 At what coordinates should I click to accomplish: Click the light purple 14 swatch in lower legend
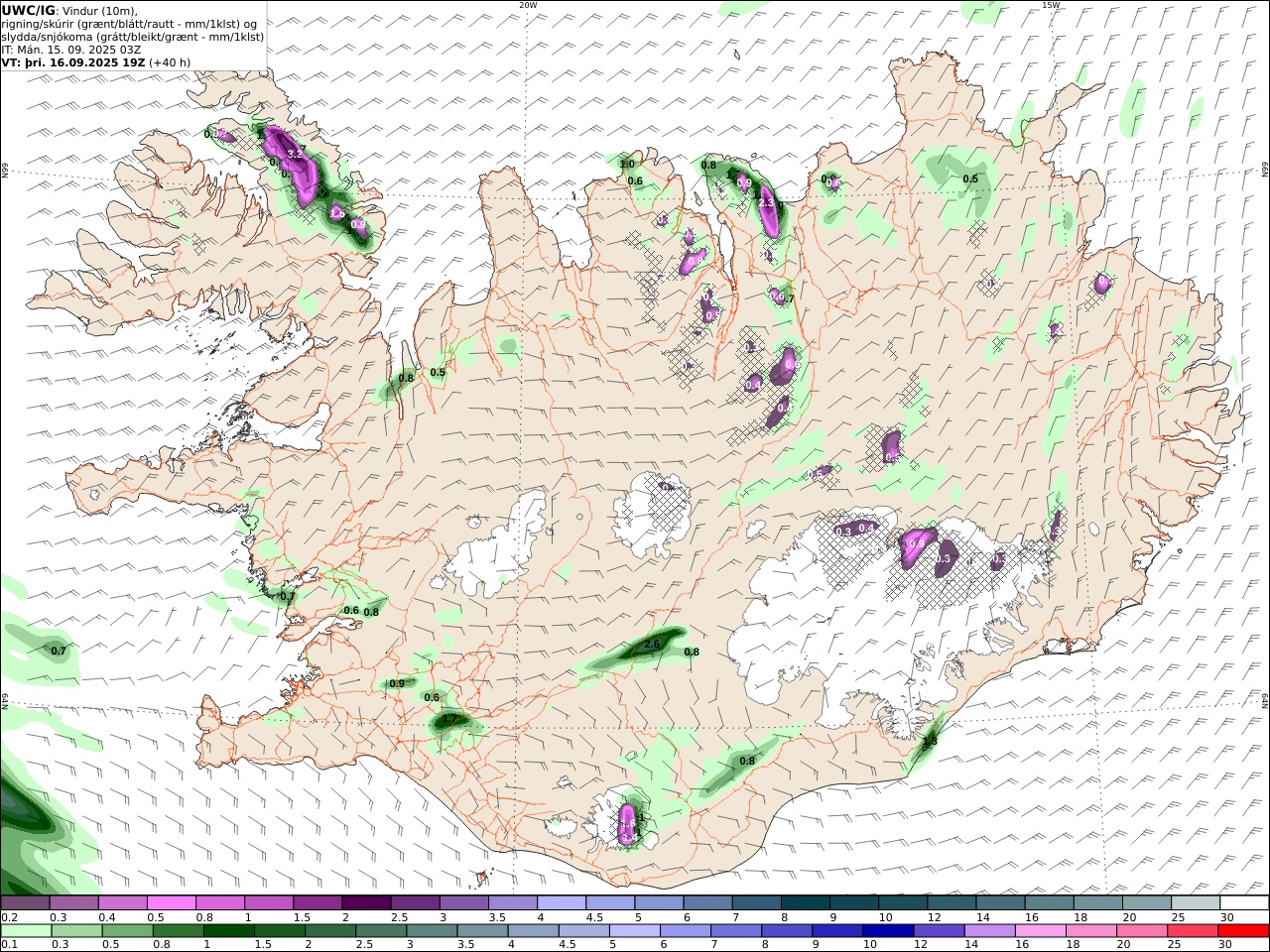(988, 931)
